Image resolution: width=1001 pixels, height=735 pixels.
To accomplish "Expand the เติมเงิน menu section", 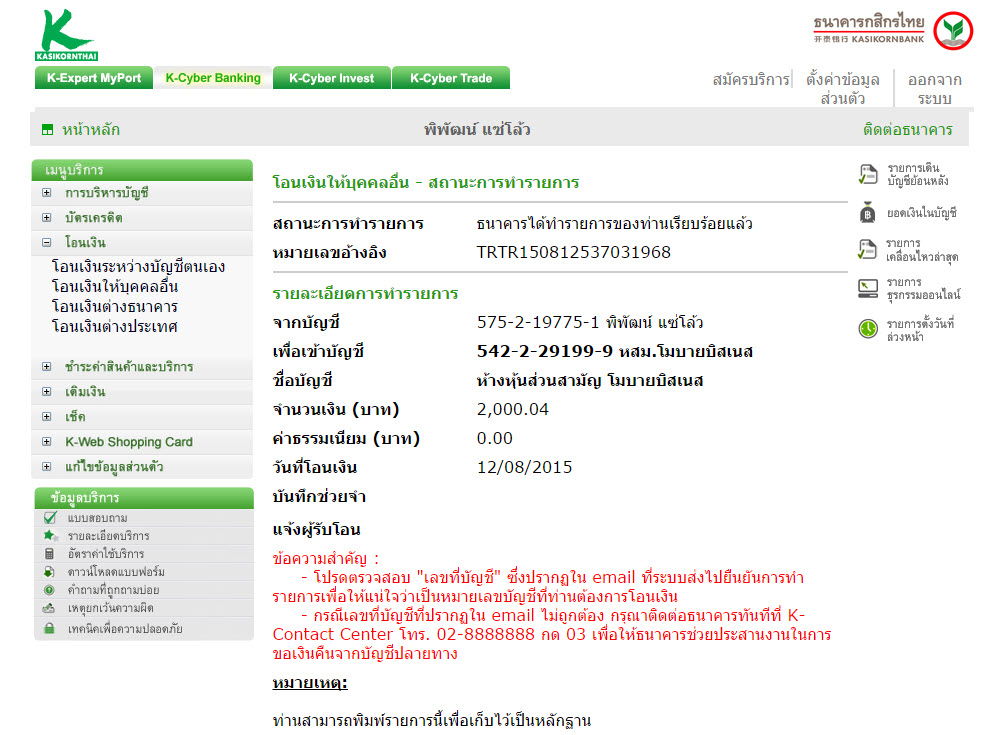I will [47, 391].
